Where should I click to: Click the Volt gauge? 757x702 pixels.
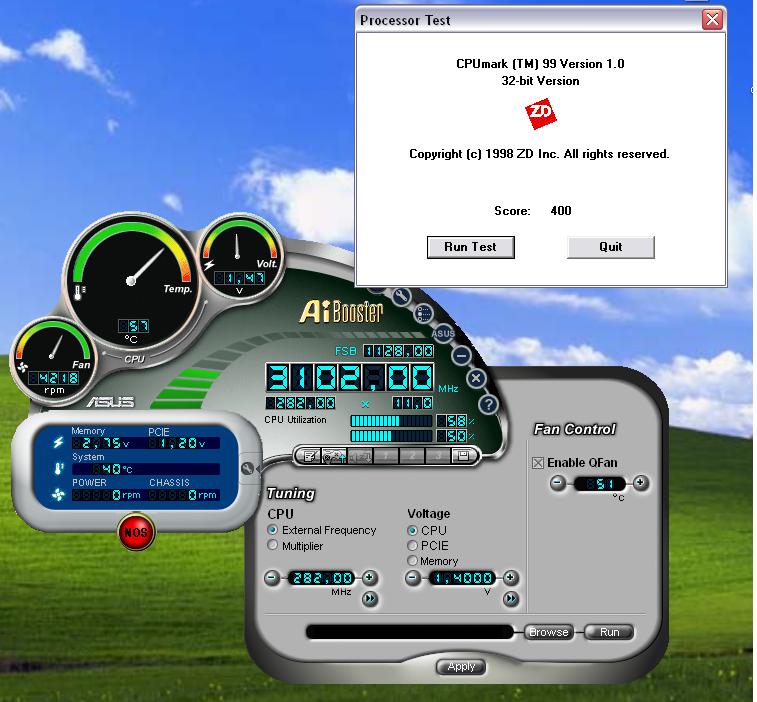click(240, 258)
